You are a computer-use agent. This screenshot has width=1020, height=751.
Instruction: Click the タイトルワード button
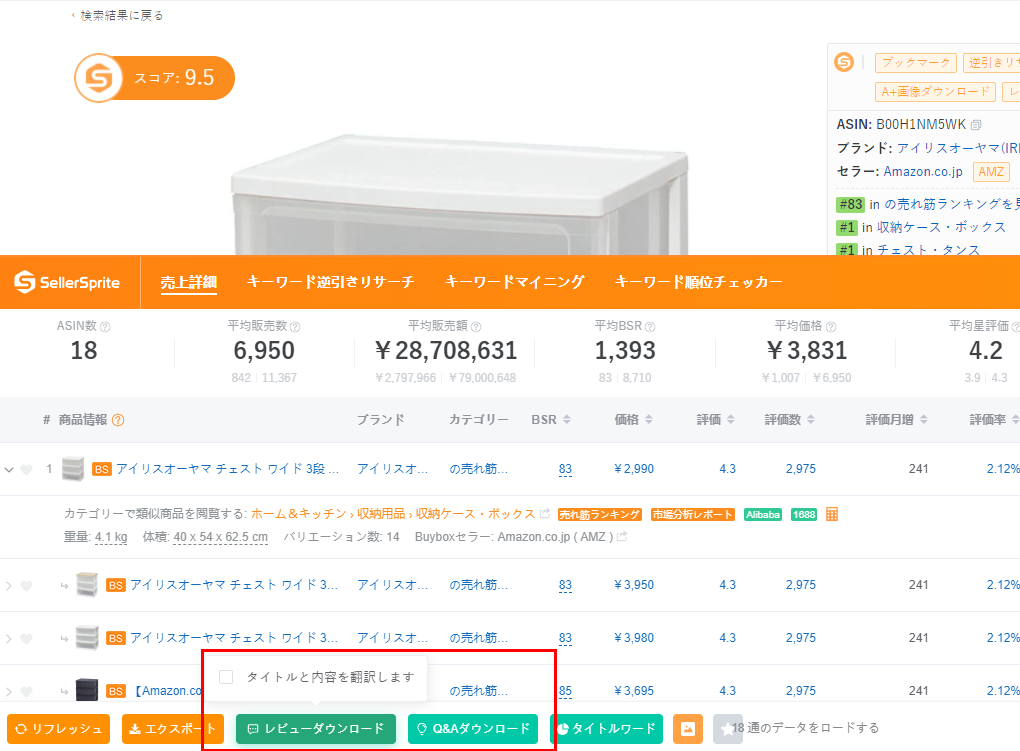tap(606, 729)
